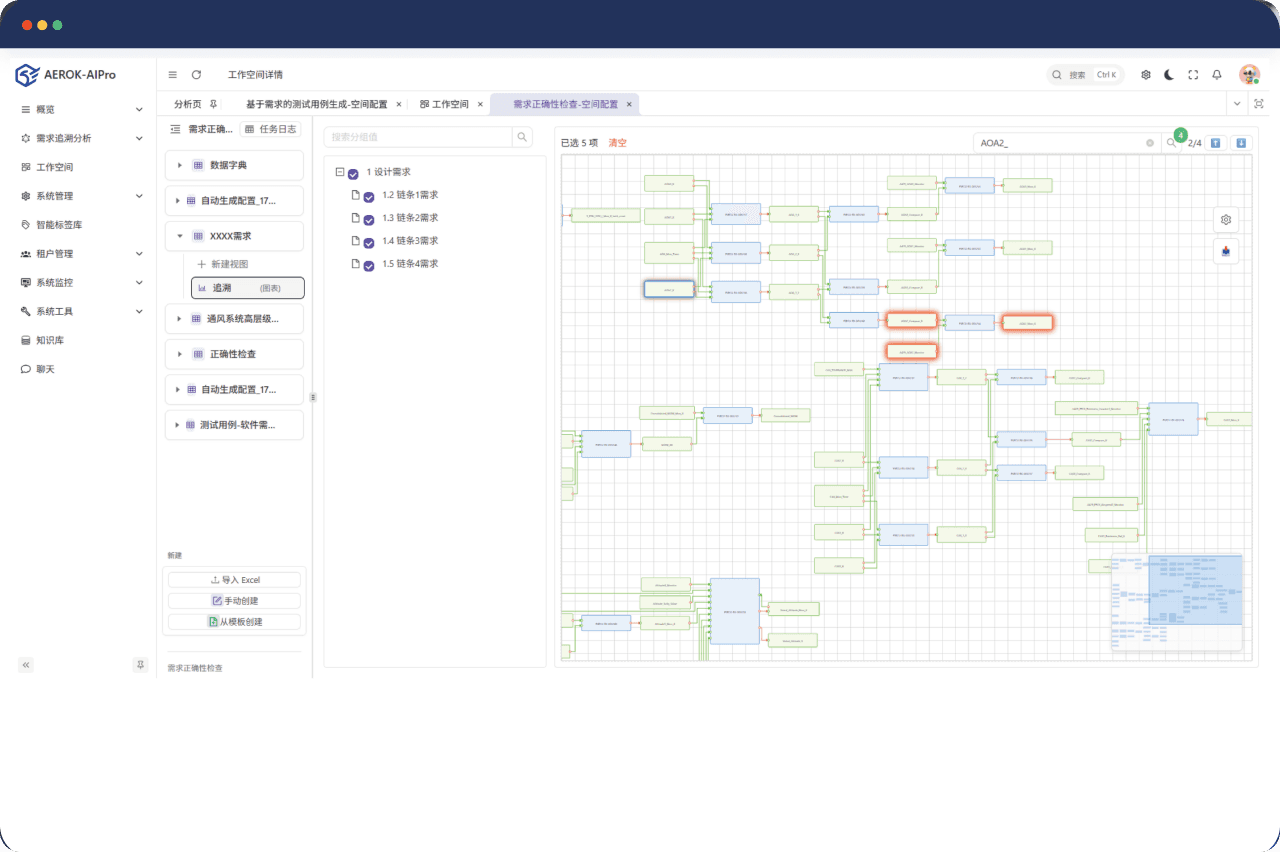Image resolution: width=1280 pixels, height=852 pixels.
Task: Open the diagram canvas settings gear
Action: [1226, 220]
